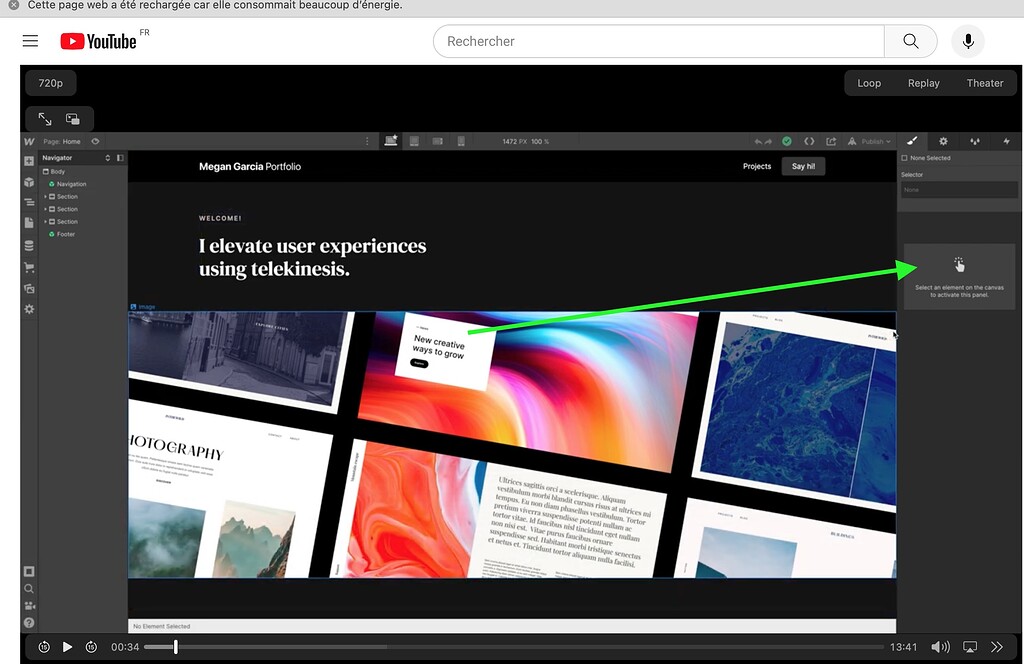
Task: Select the mobile breakpoint icon
Action: (x=460, y=141)
